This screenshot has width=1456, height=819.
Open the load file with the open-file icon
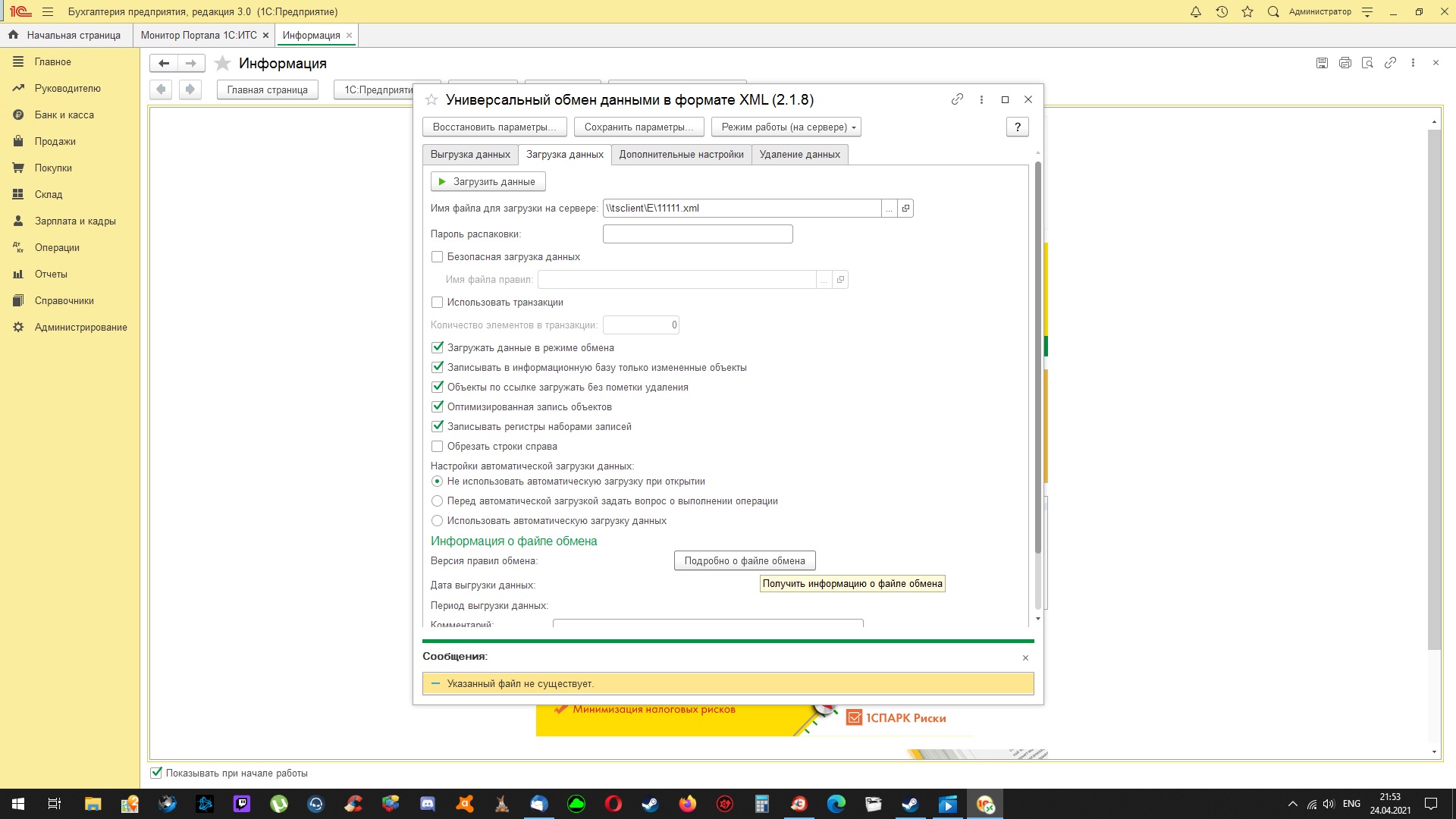[905, 209]
